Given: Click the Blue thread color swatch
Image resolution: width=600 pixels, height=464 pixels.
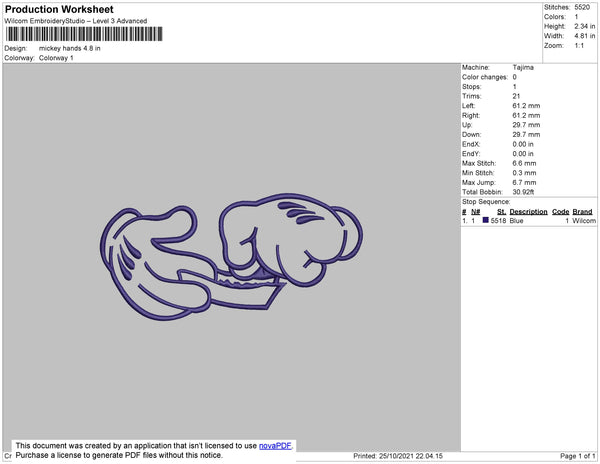Looking at the screenshot, I should 486,220.
